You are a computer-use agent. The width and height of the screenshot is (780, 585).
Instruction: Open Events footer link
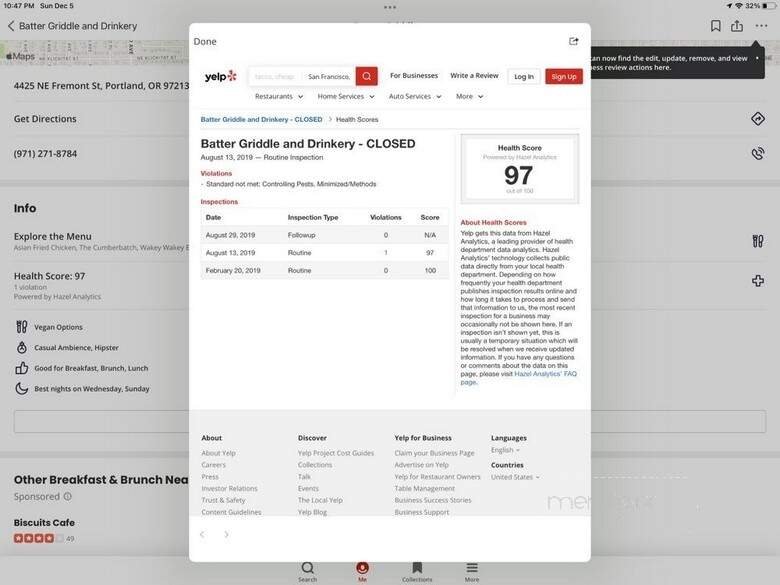click(x=308, y=488)
